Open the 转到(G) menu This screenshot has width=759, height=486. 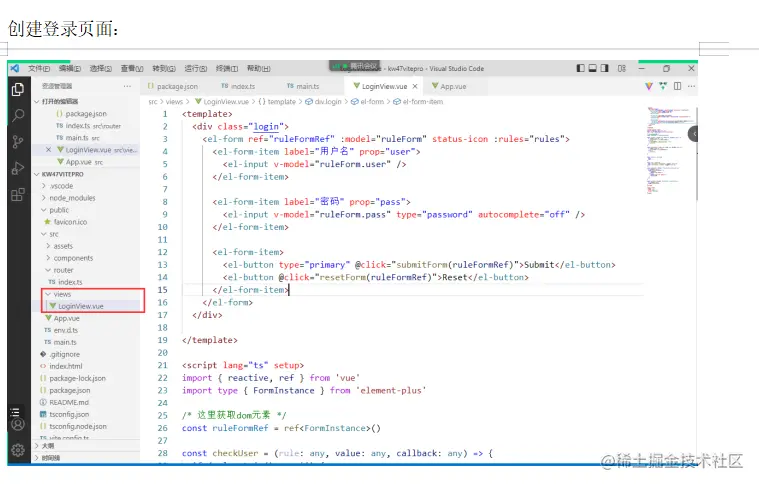[164, 68]
